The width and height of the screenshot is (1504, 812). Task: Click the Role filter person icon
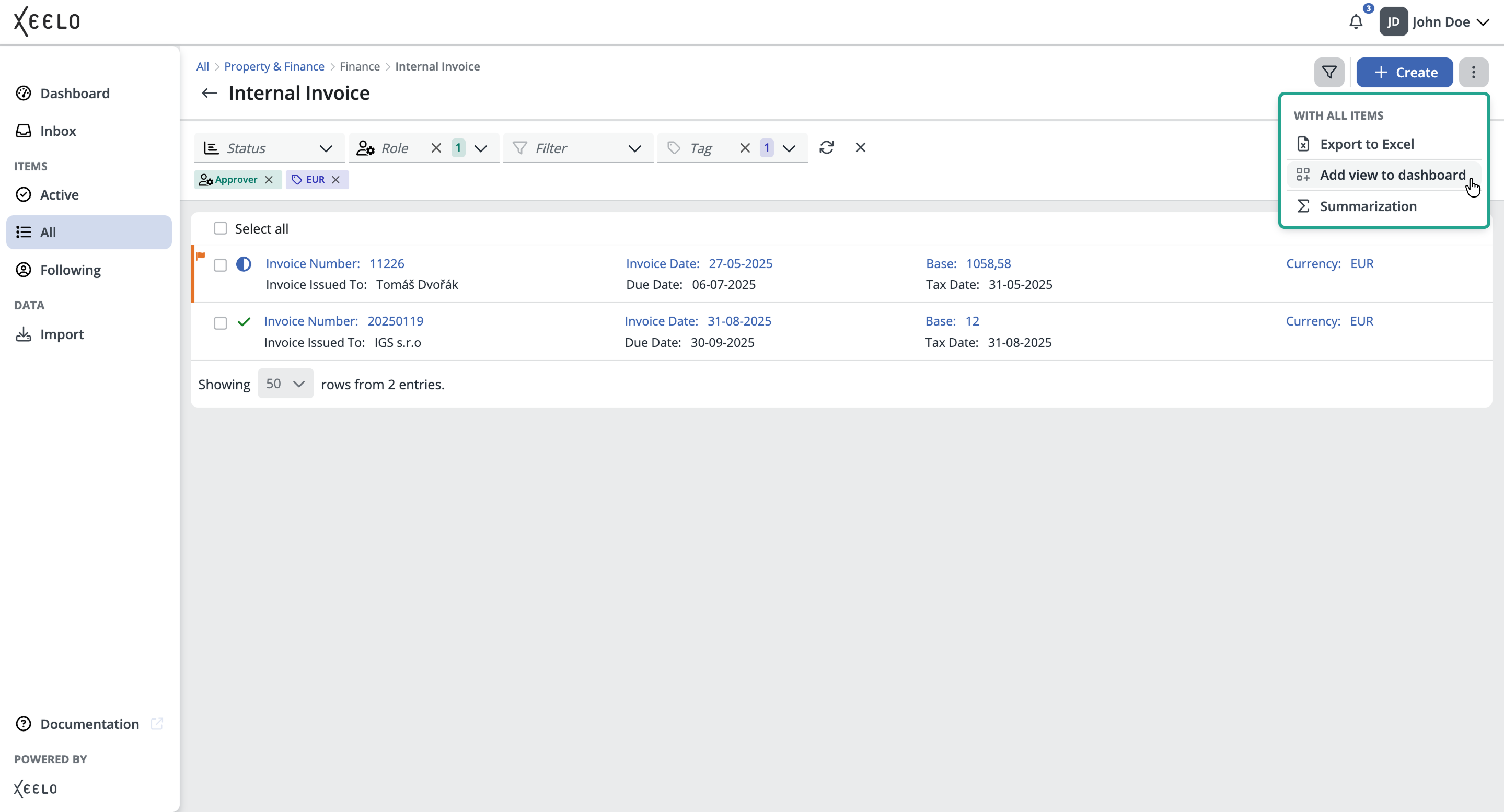[365, 148]
